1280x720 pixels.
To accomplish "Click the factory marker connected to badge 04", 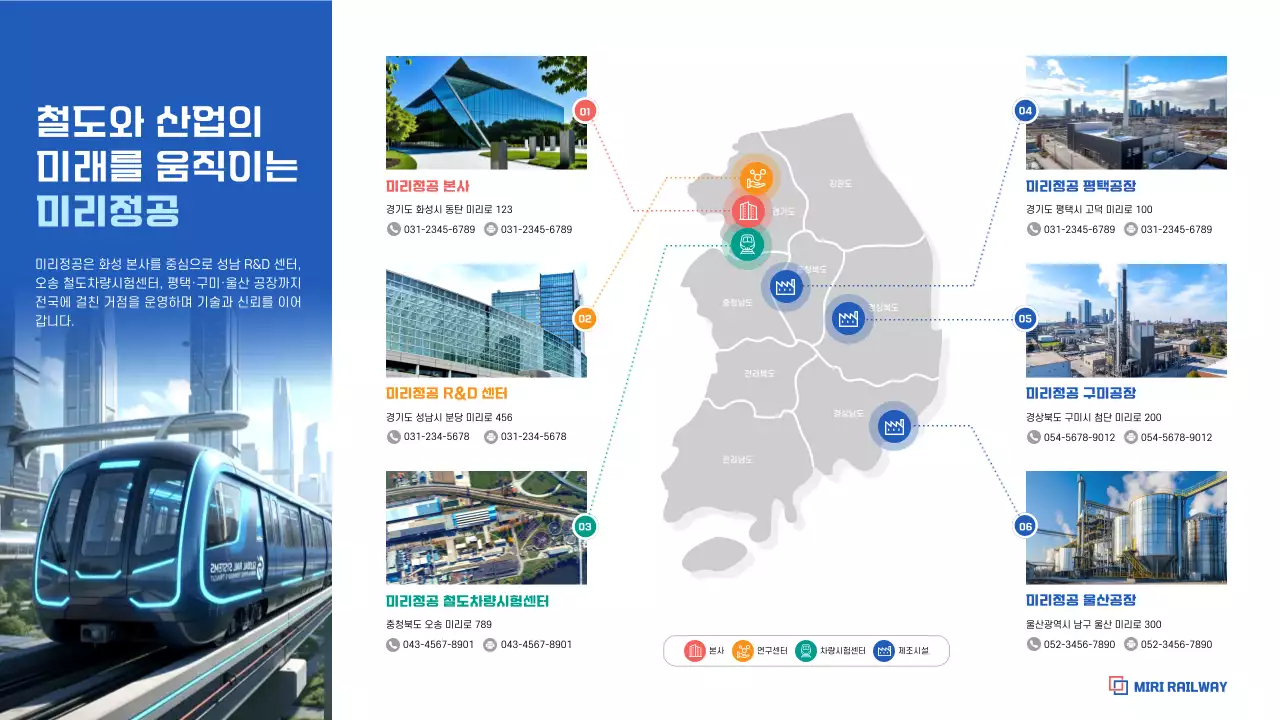I will click(784, 287).
